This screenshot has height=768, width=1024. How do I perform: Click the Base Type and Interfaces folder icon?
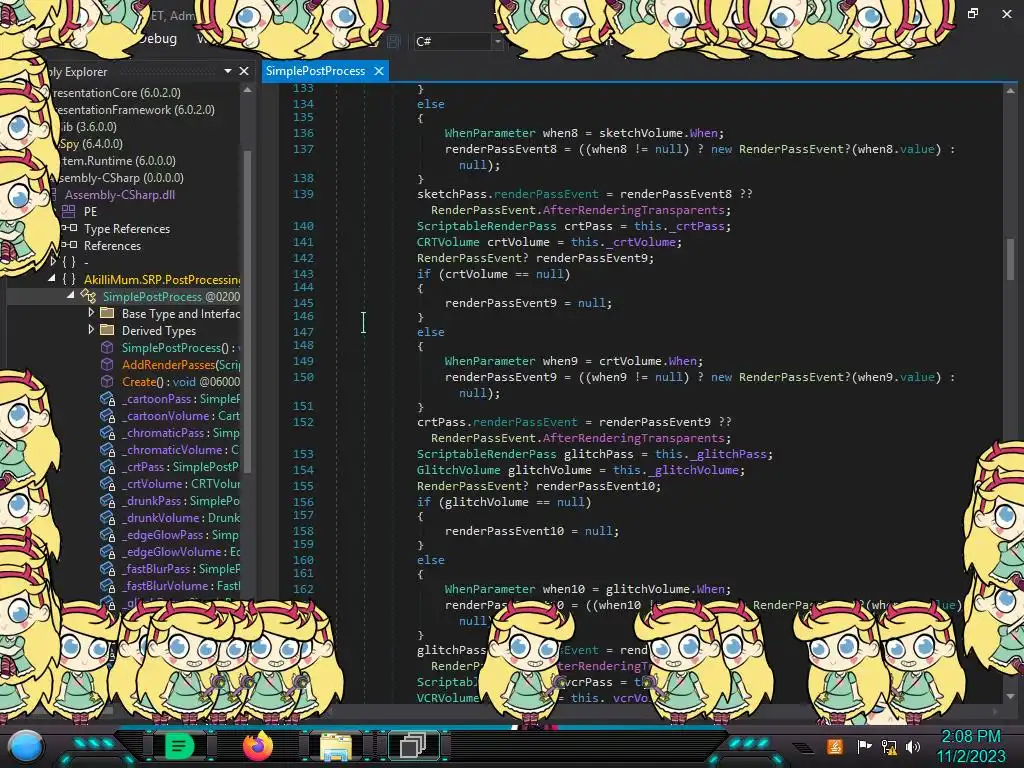(x=107, y=313)
